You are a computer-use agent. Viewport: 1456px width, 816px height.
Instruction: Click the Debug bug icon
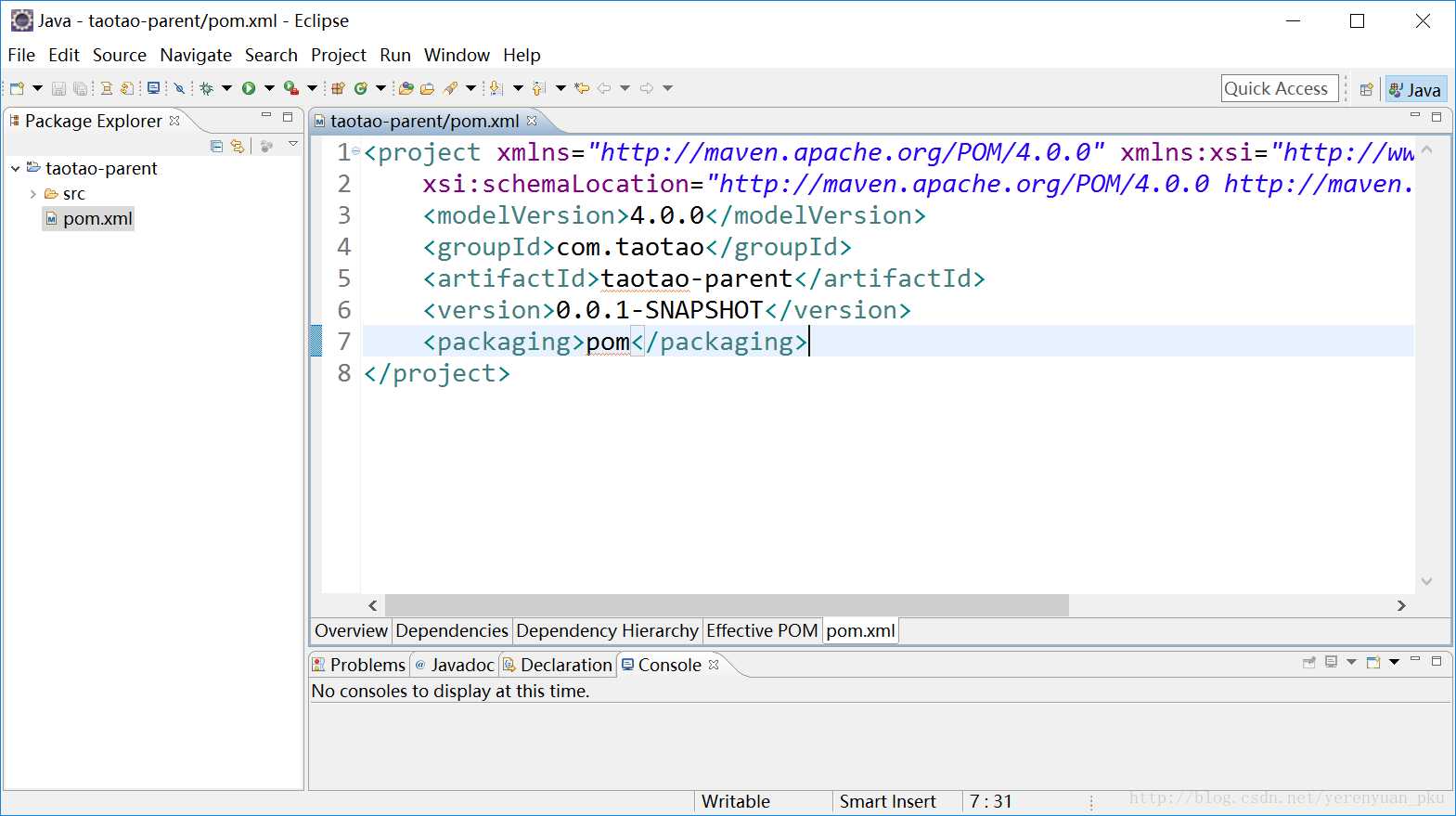tap(206, 88)
